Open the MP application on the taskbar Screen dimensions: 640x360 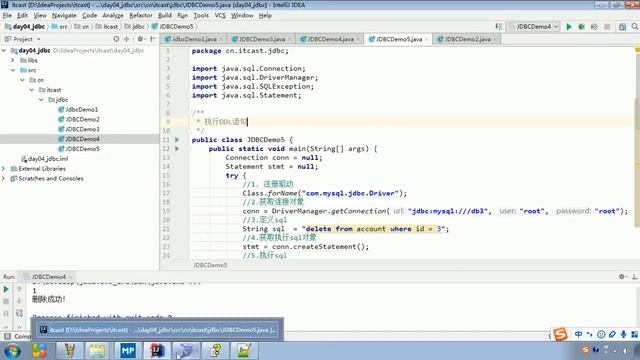(128, 351)
